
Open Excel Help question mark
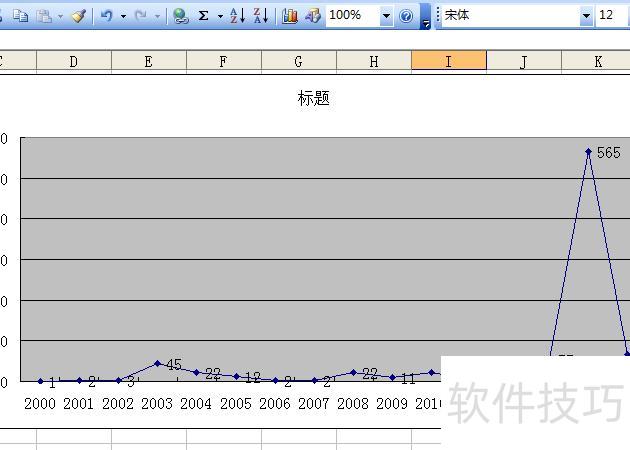406,16
